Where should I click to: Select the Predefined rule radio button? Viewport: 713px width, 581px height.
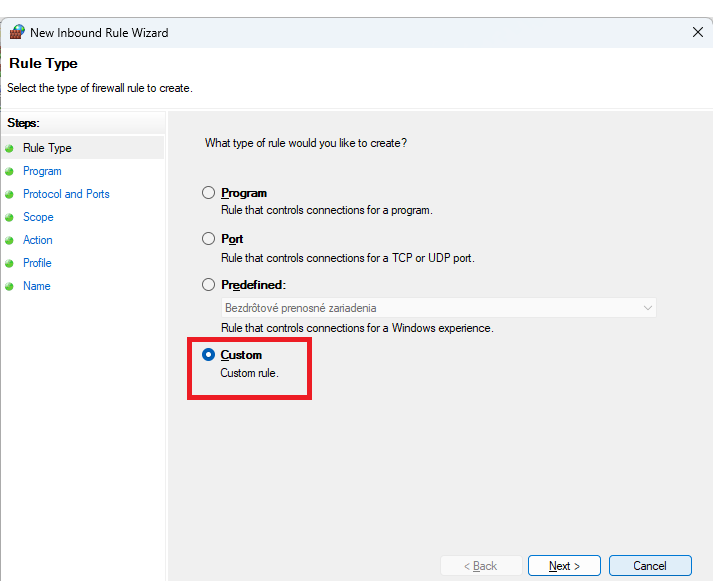click(x=208, y=285)
